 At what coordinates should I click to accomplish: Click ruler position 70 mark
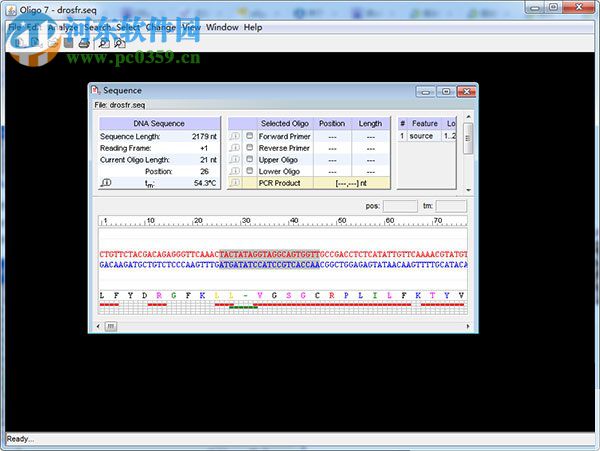437,221
